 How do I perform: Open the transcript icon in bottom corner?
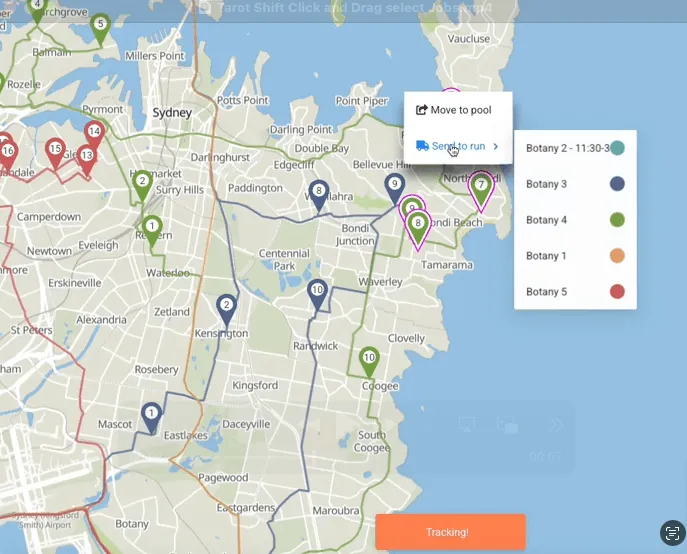coord(672,533)
